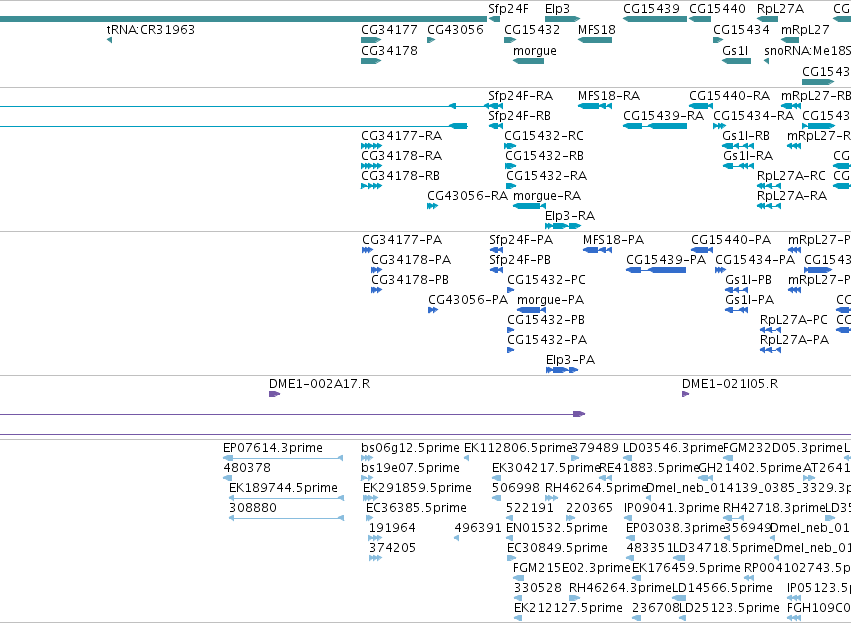Select the Sfp24F gene label
This screenshot has height=623, width=851.
[508, 9]
